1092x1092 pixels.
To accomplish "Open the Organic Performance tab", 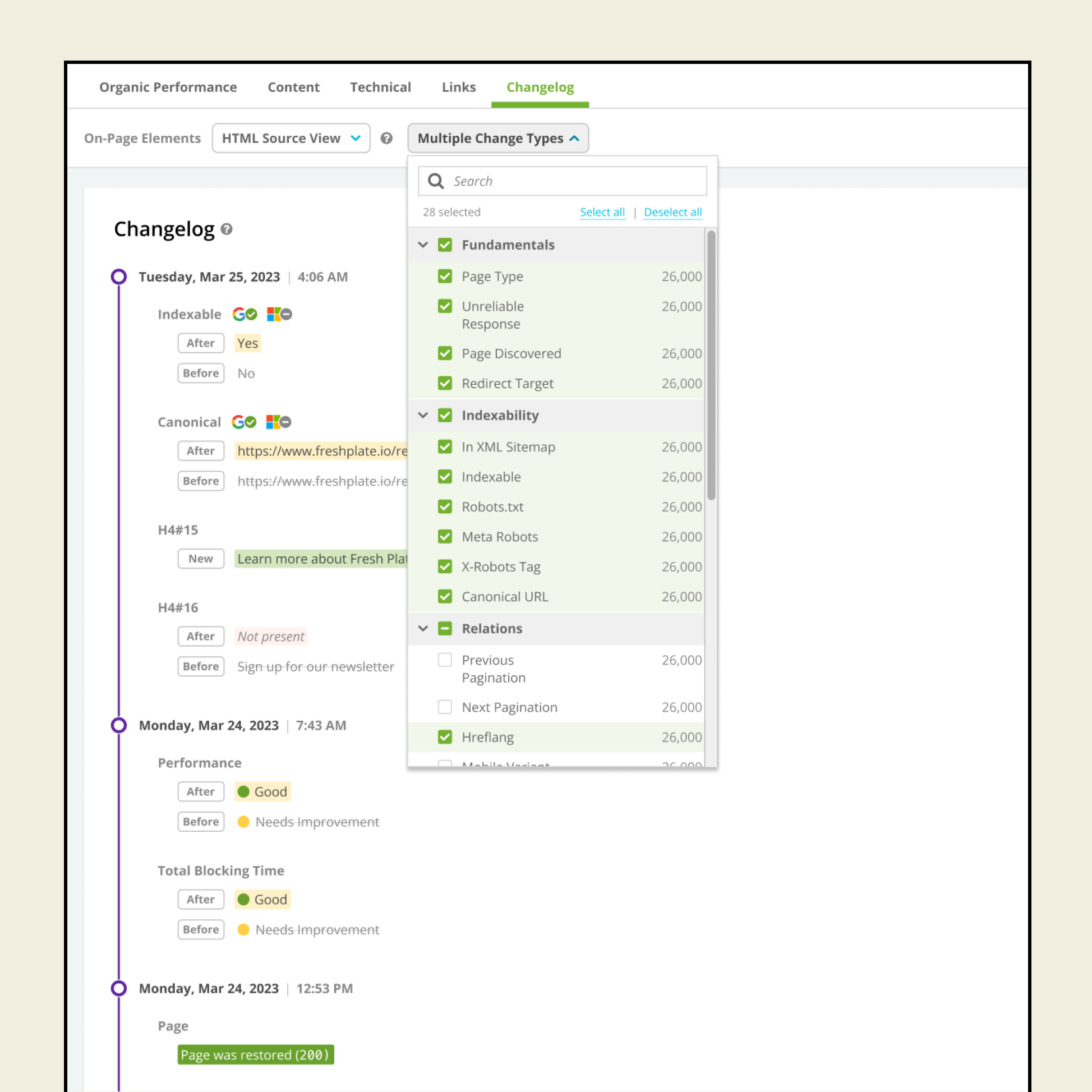I will coord(168,87).
